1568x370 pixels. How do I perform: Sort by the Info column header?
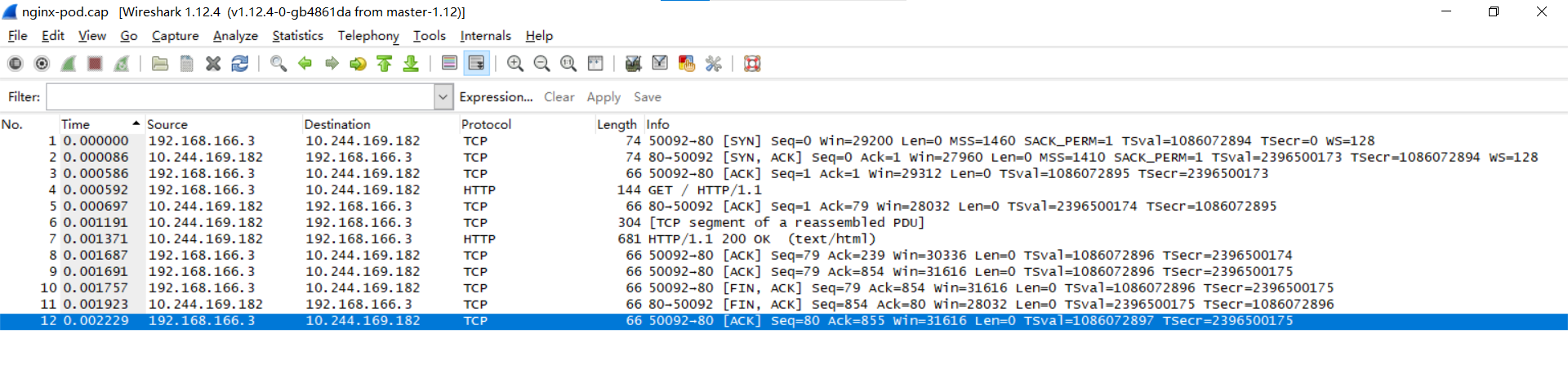coord(1106,124)
